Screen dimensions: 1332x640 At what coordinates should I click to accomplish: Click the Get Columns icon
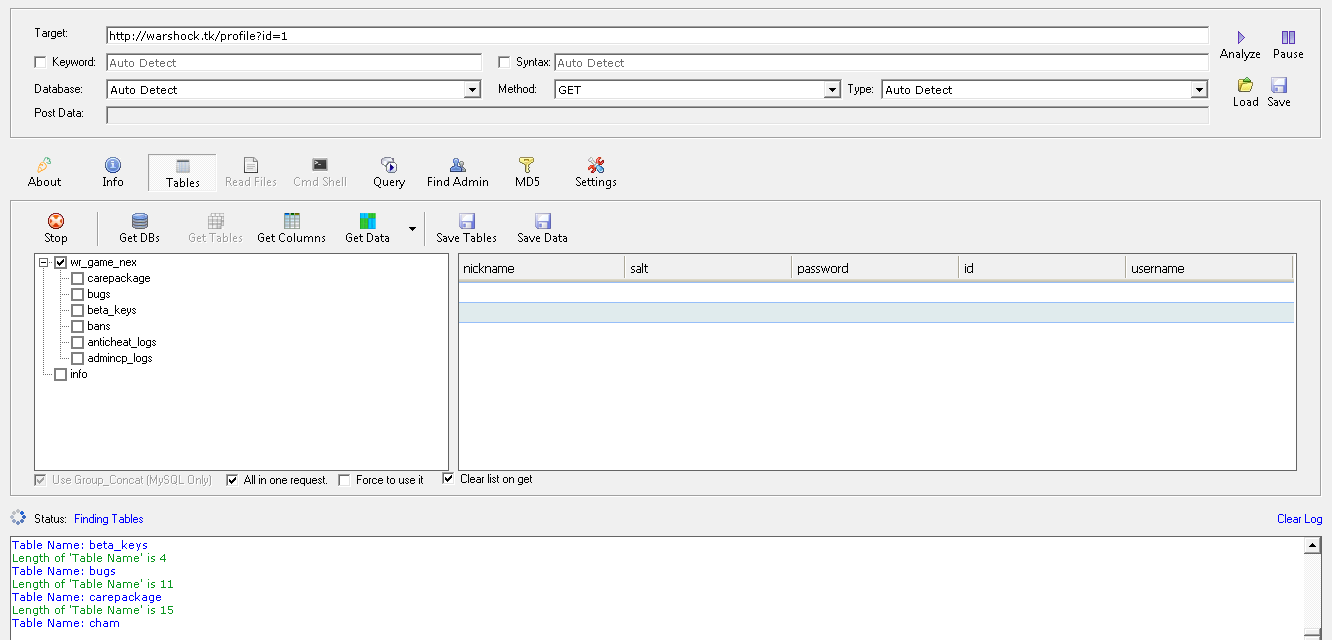click(x=291, y=221)
